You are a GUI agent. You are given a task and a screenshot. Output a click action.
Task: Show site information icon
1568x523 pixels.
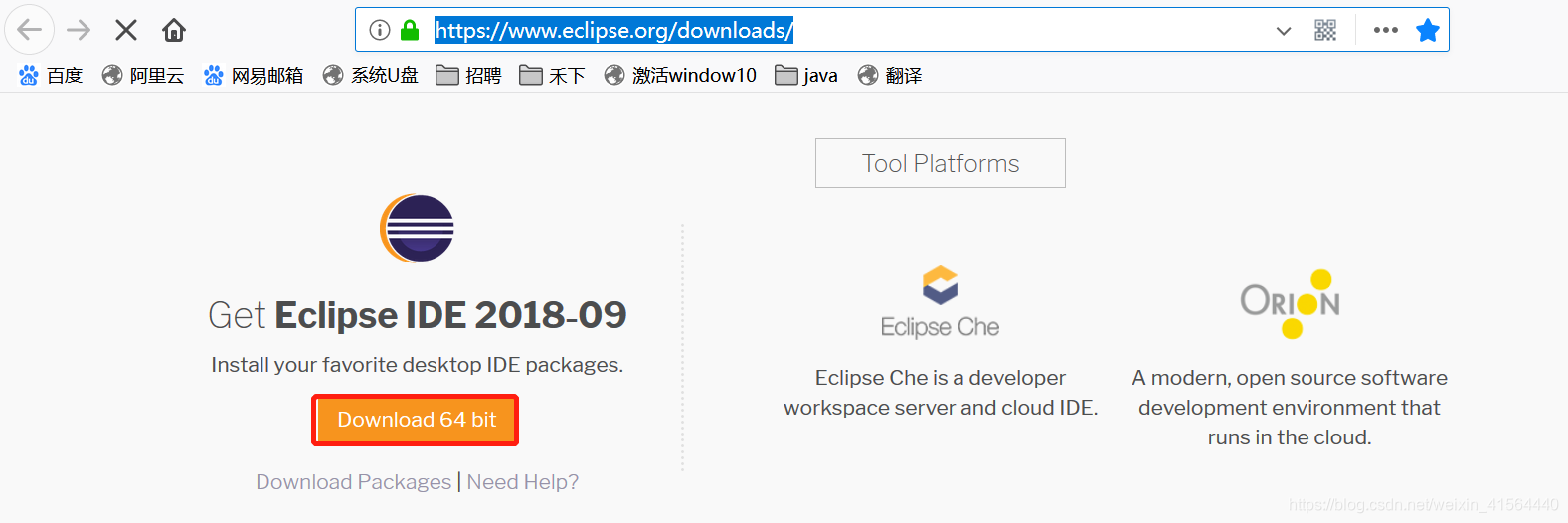(380, 30)
